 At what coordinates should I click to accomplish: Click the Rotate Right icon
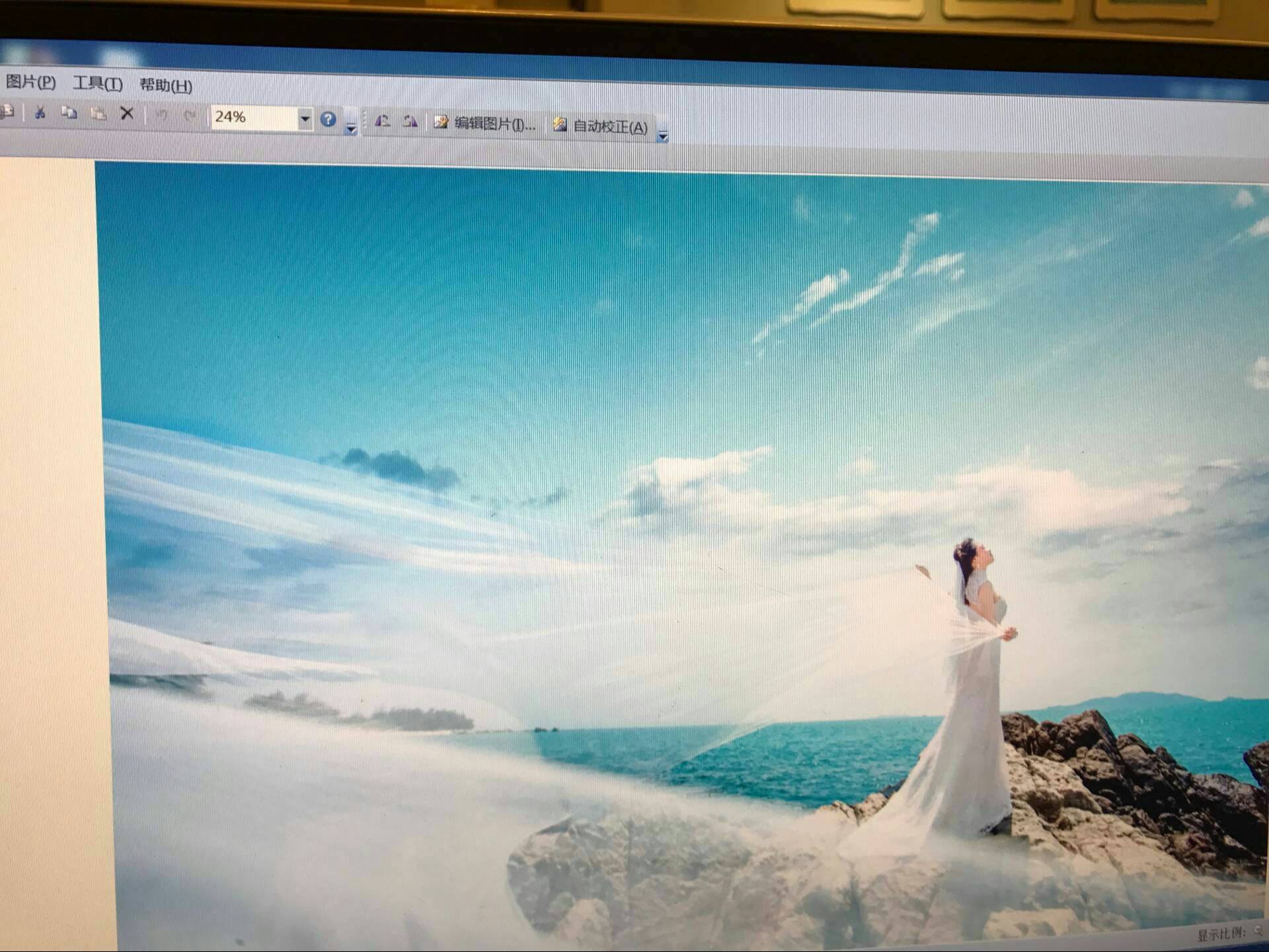point(410,122)
